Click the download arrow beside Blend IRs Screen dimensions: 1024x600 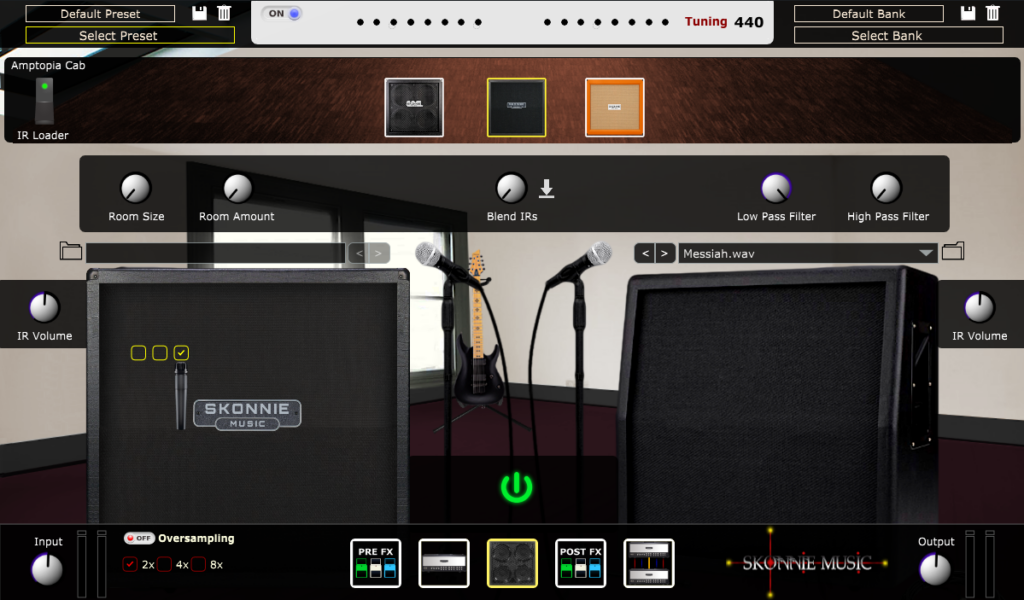547,189
